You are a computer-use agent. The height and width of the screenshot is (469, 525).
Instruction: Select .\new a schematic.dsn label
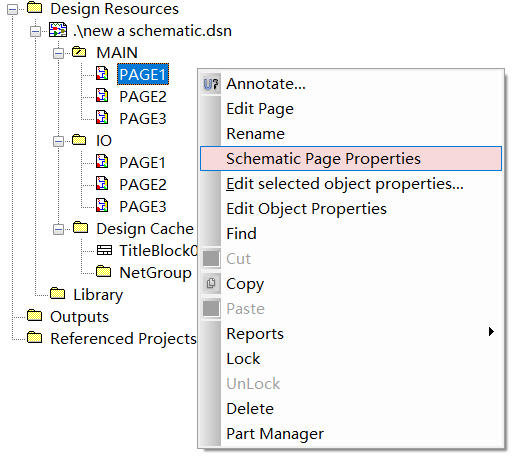(x=152, y=31)
